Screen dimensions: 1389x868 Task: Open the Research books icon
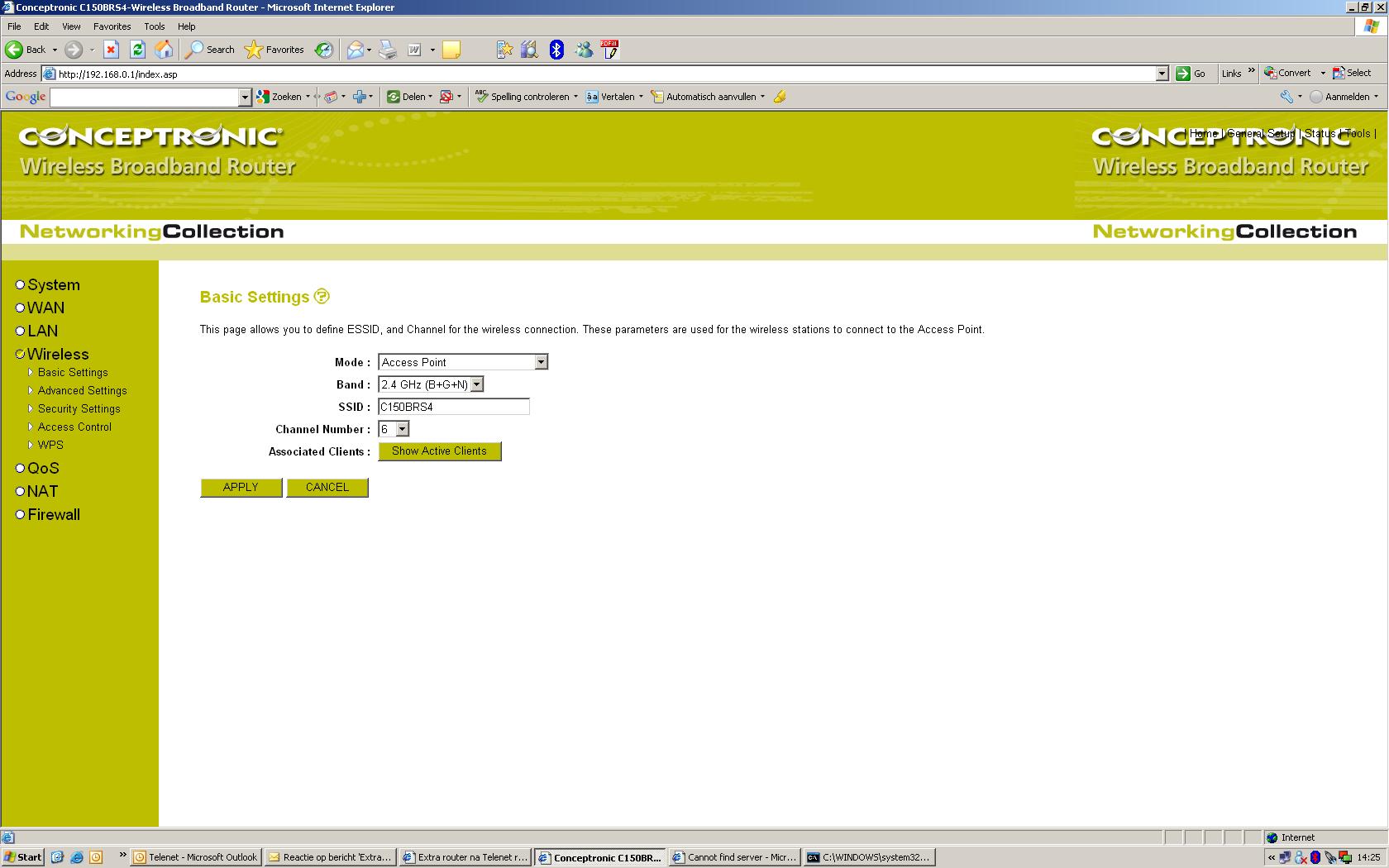(x=529, y=50)
